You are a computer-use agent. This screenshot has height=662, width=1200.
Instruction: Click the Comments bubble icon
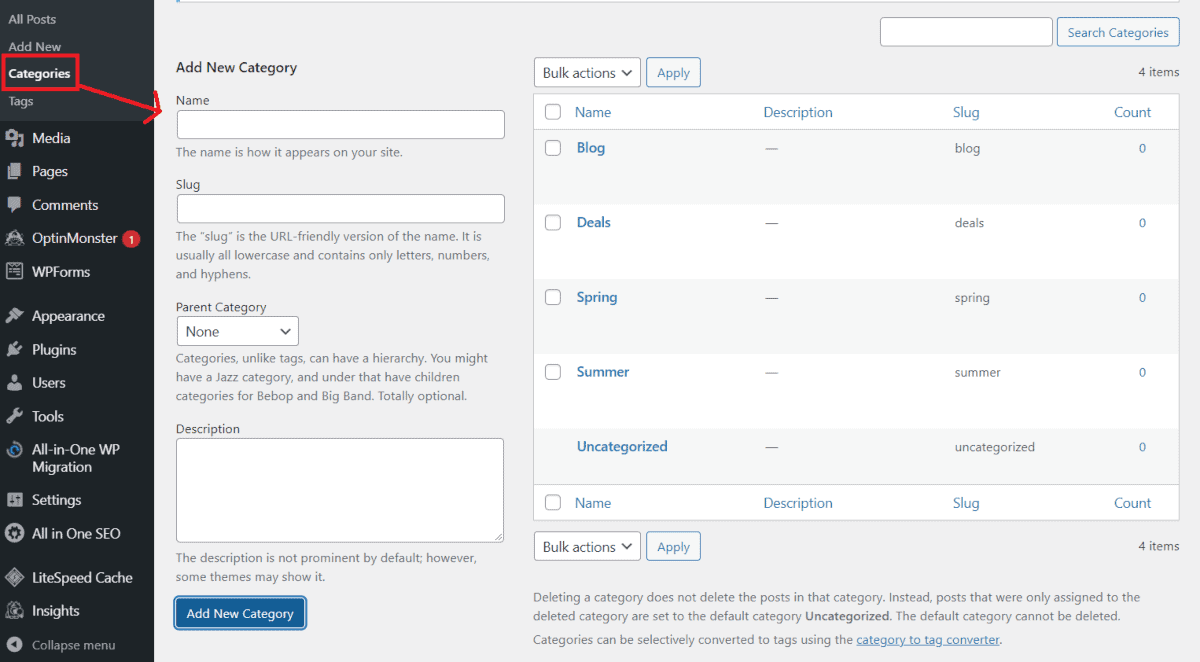[x=14, y=204]
